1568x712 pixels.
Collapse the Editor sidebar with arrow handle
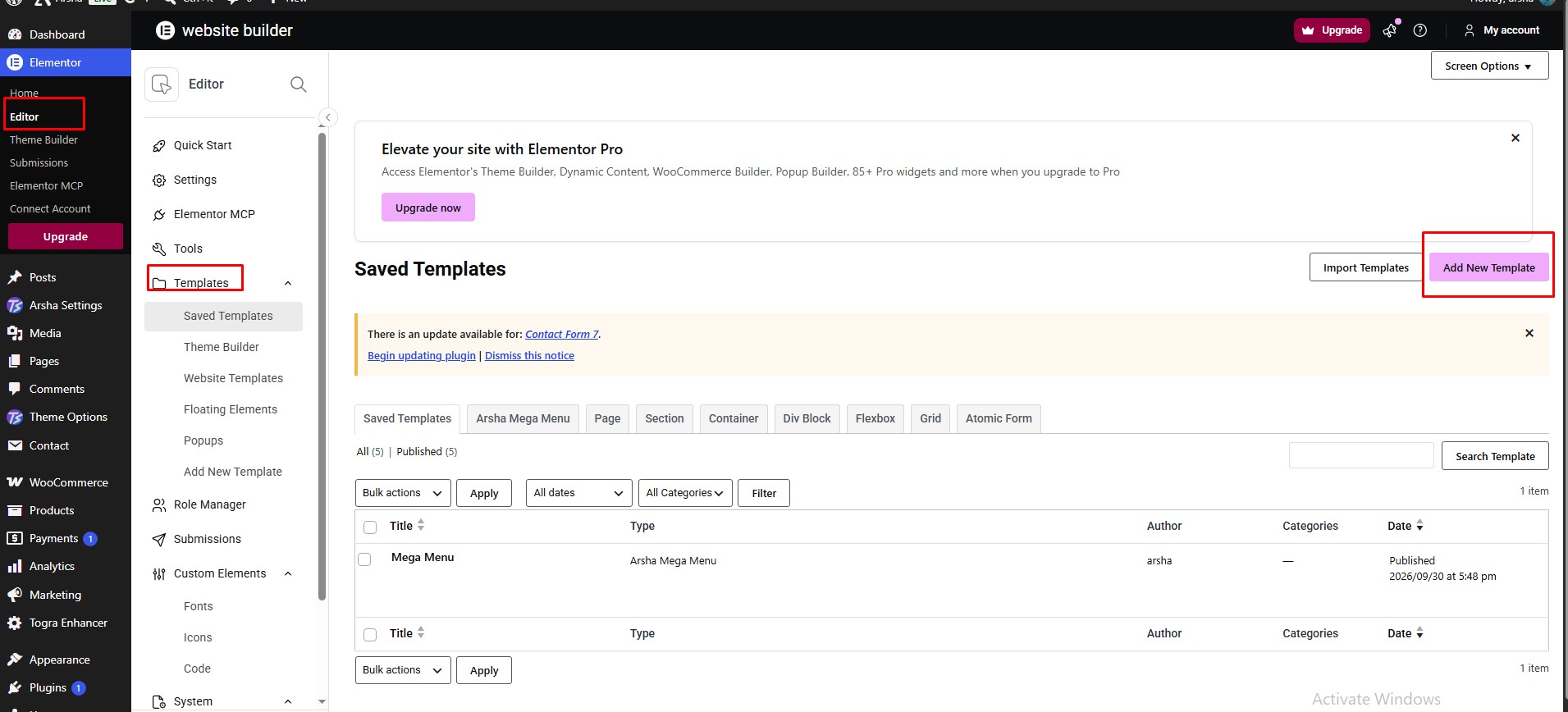(328, 117)
